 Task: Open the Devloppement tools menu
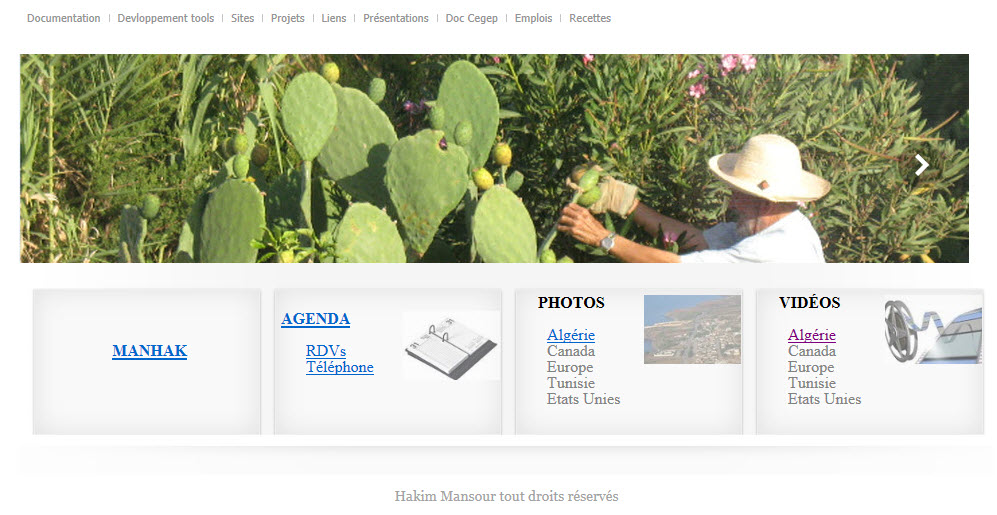click(166, 18)
